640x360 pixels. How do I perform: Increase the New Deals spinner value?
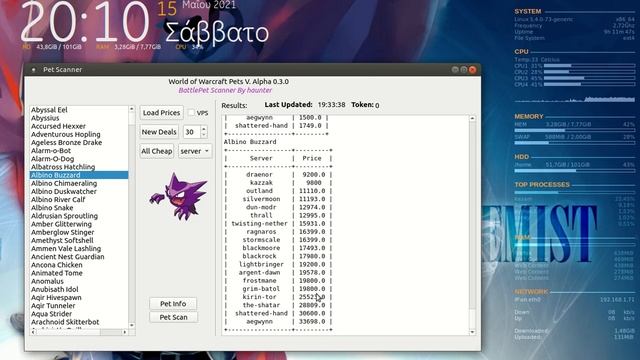click(x=204, y=129)
